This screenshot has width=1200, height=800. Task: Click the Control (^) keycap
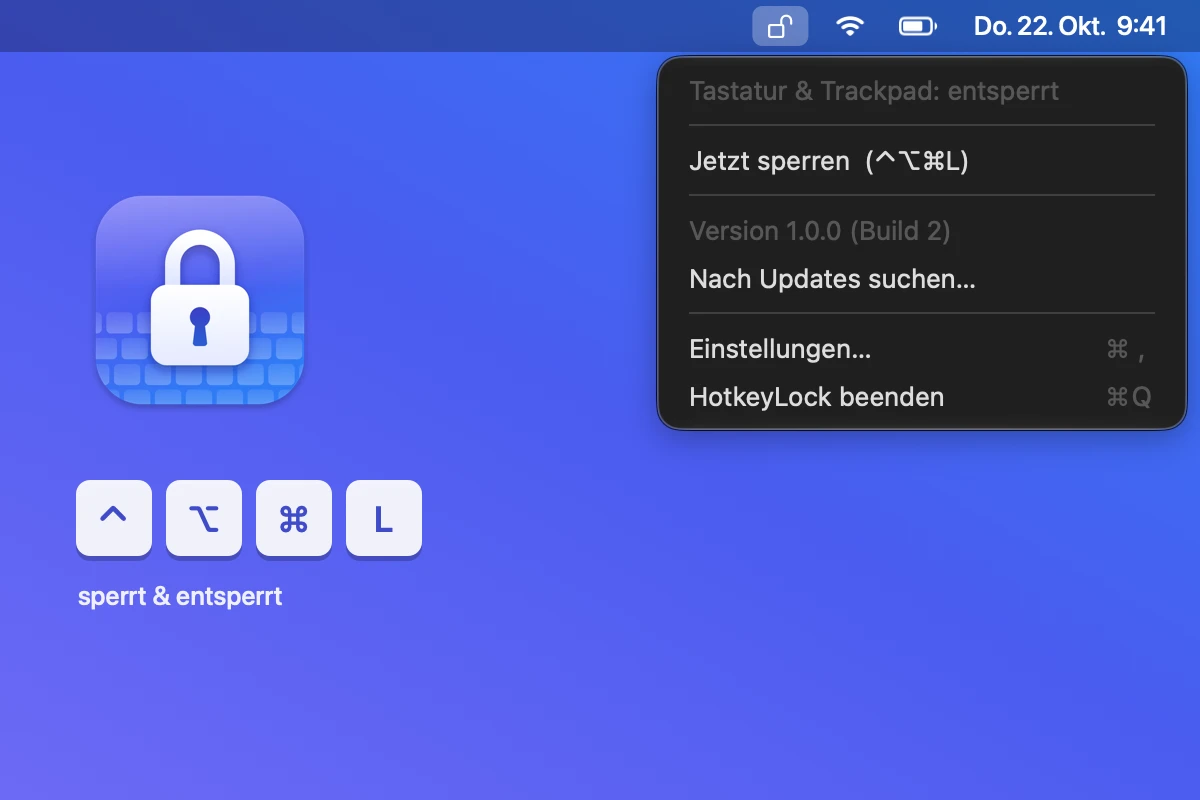tap(114, 518)
